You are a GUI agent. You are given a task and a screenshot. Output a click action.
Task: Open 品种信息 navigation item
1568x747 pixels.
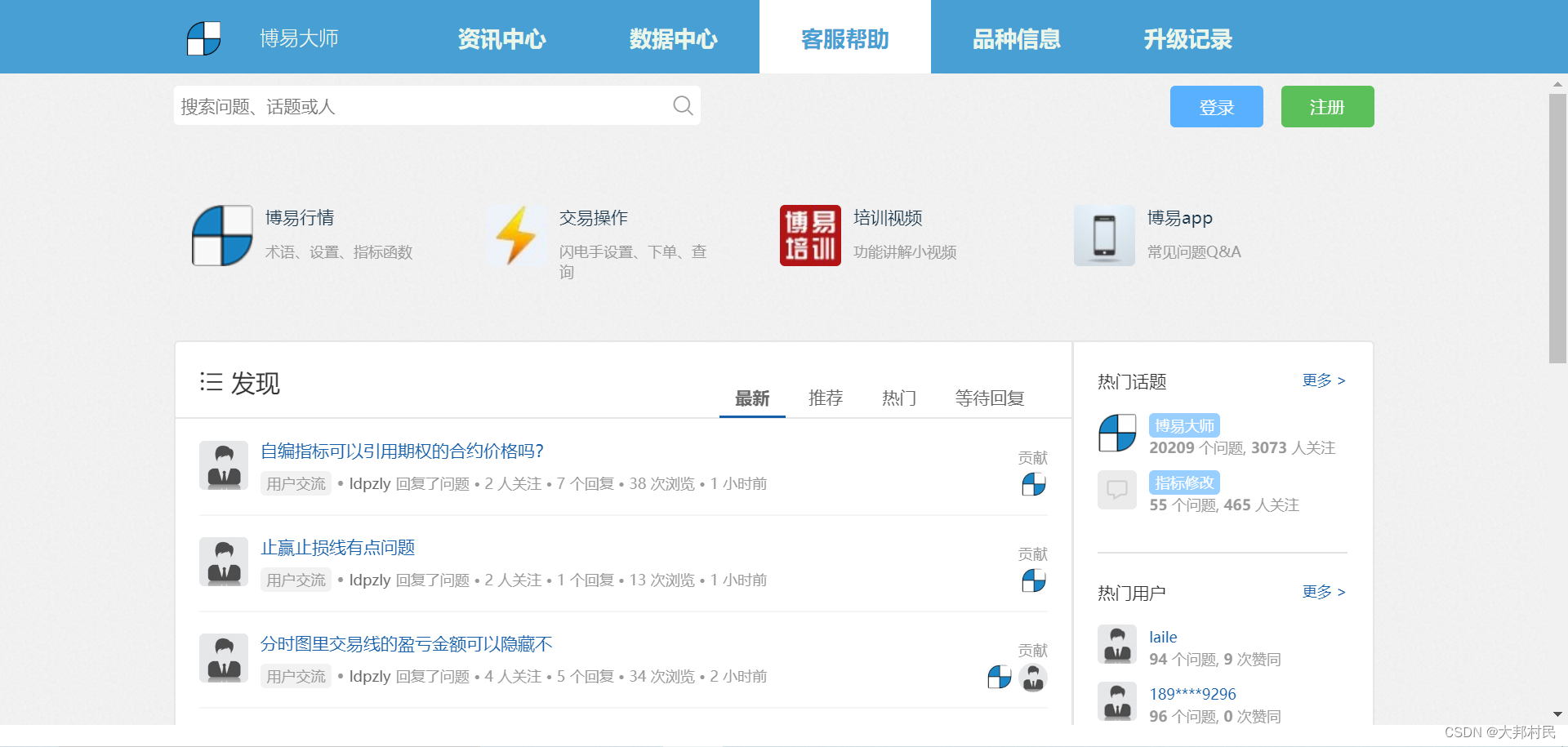pyautogui.click(x=1016, y=38)
